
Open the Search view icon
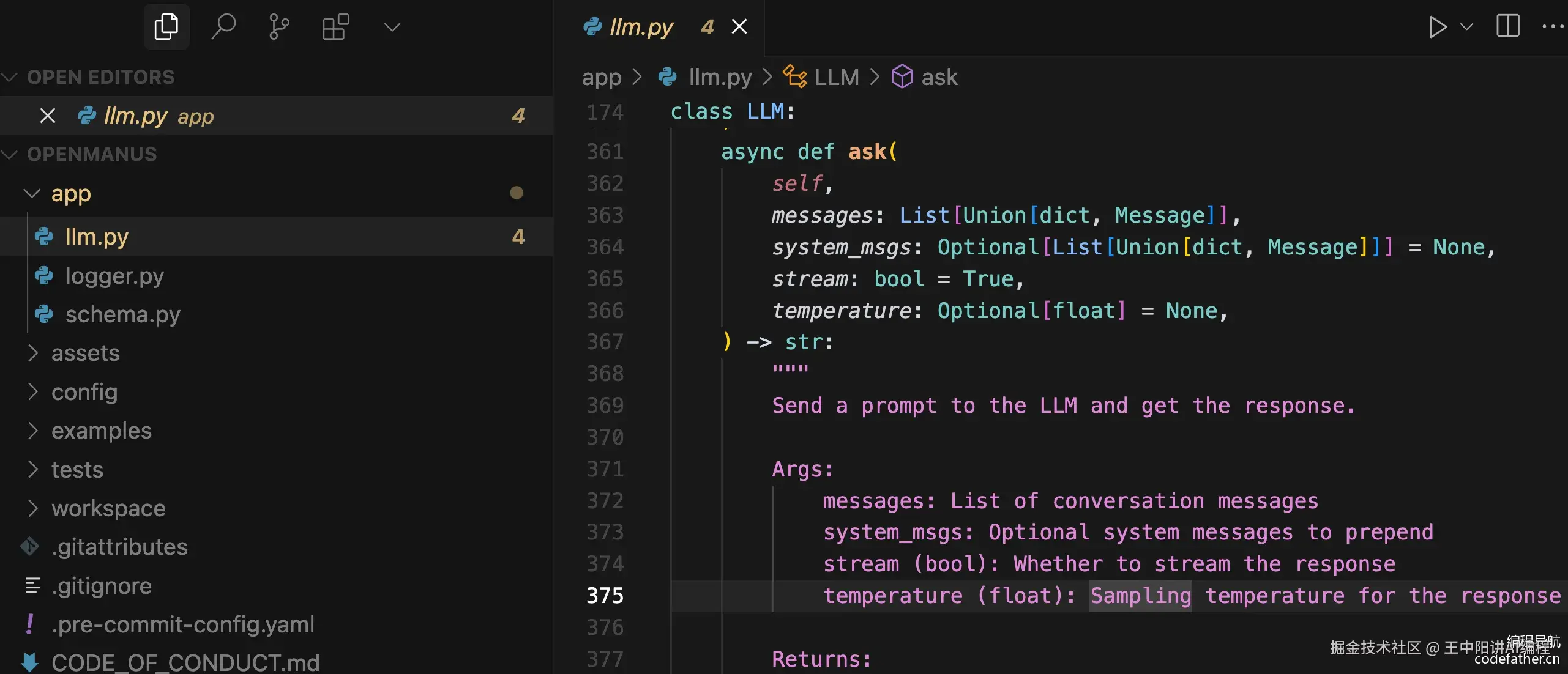(223, 27)
